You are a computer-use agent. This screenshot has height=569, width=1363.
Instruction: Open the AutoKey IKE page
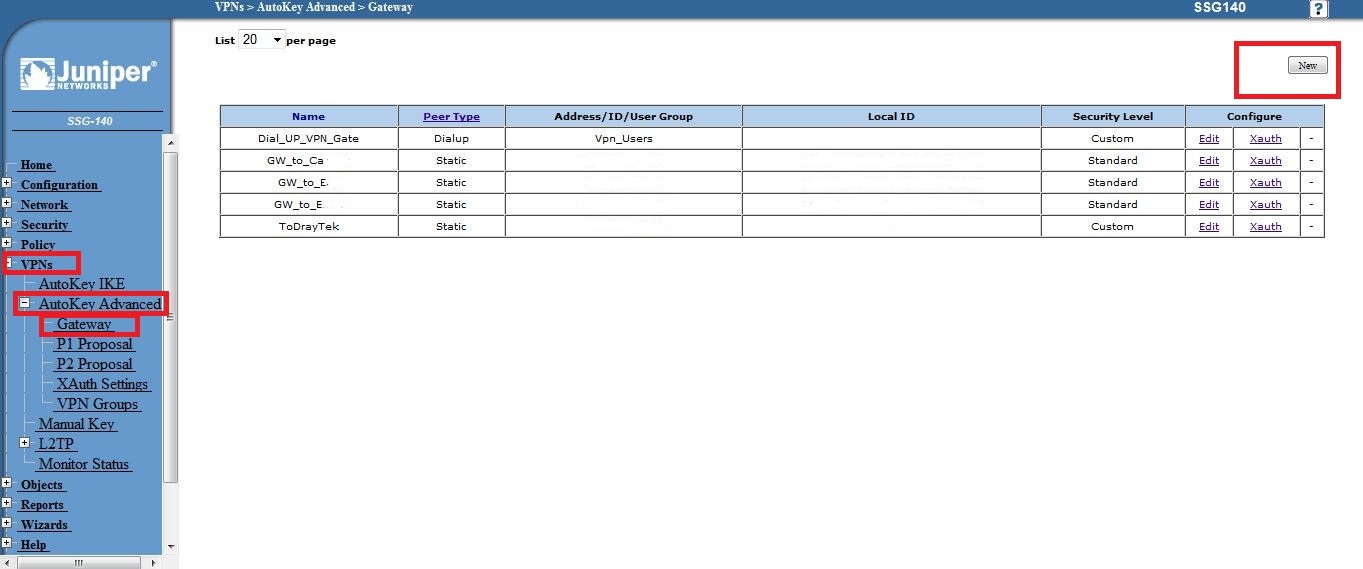[81, 284]
